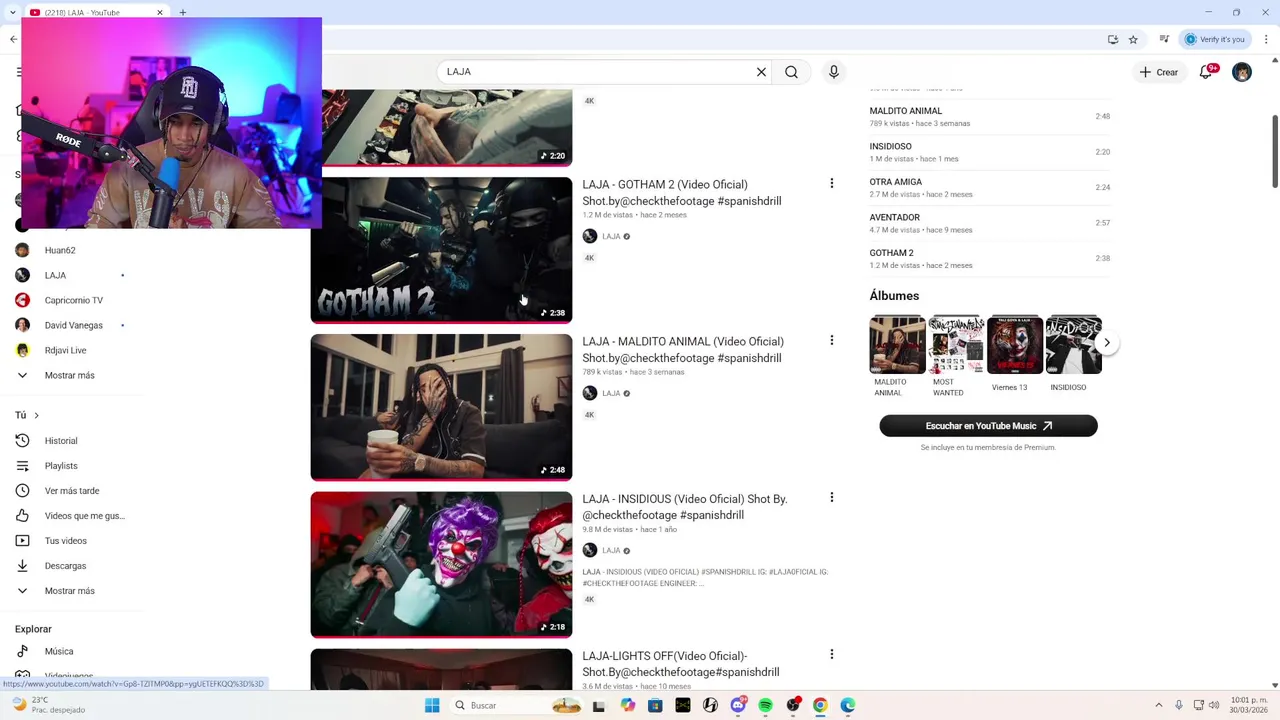Open the Windows Start button
The image size is (1280, 720).
point(432,705)
